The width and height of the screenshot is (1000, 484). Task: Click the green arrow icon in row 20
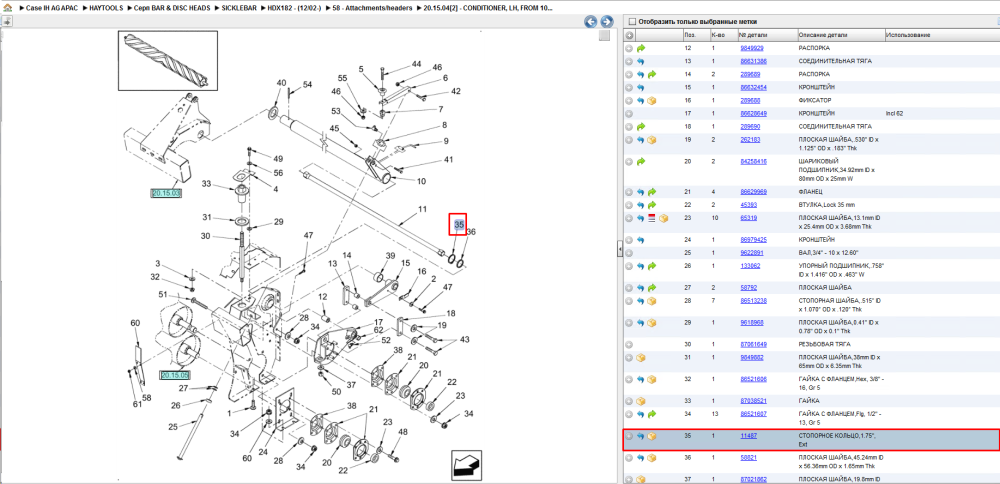[x=641, y=161]
